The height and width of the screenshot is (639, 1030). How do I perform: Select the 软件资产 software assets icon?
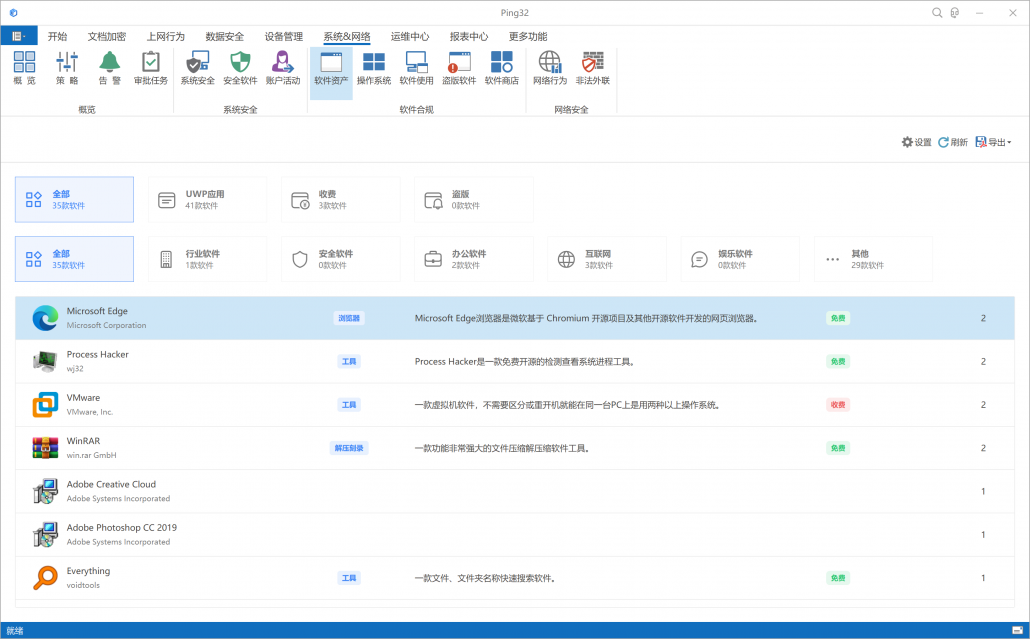pos(331,72)
